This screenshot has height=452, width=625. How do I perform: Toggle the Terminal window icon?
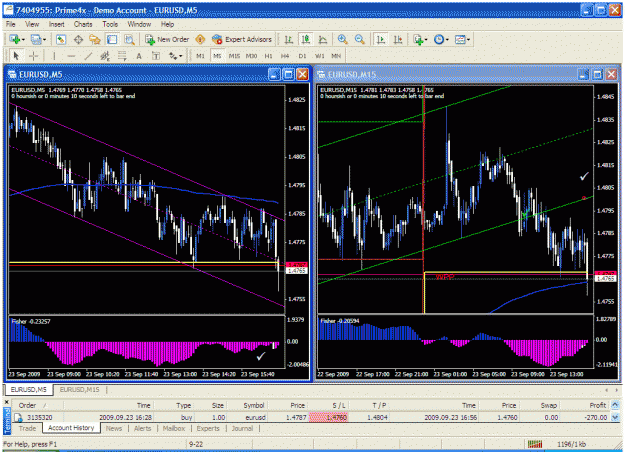coord(112,39)
